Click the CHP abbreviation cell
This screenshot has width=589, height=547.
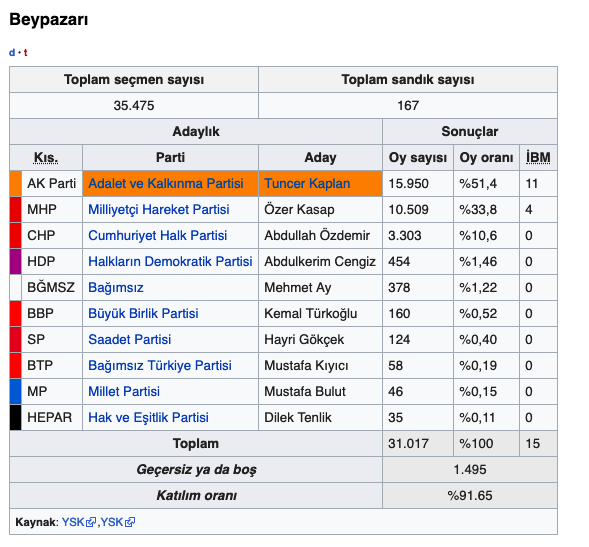tap(51, 235)
